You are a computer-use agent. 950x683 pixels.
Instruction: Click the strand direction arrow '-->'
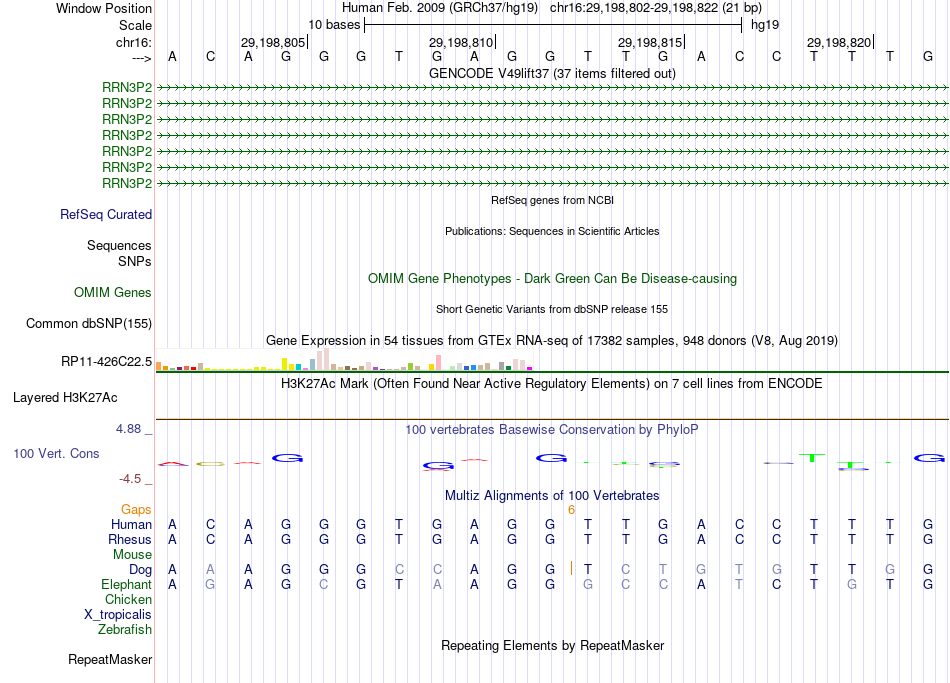[142, 58]
